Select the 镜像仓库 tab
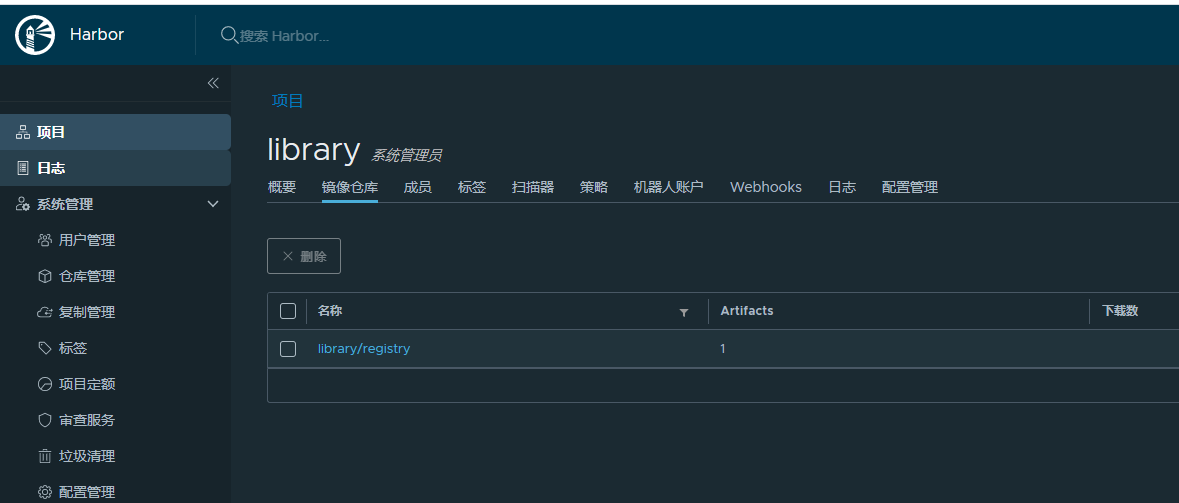Image resolution: width=1179 pixels, height=503 pixels. pos(350,187)
